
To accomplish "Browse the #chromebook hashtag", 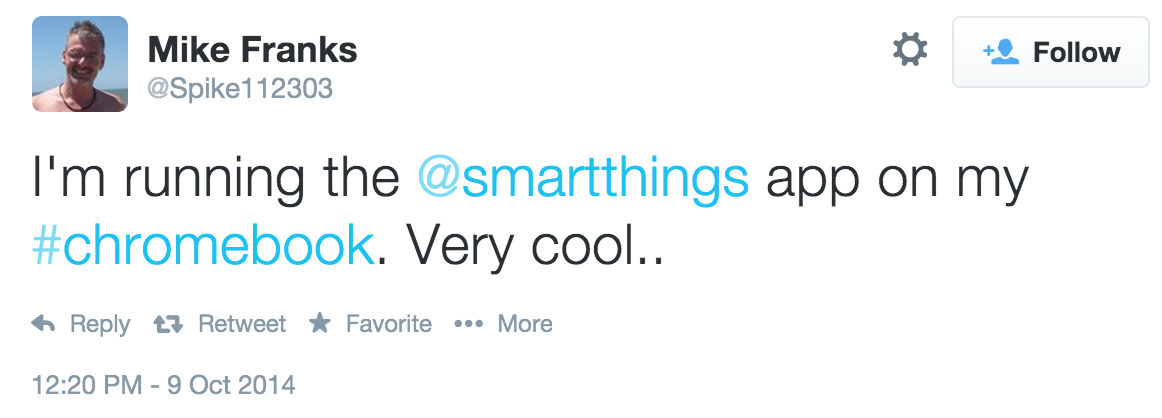I will [203, 246].
